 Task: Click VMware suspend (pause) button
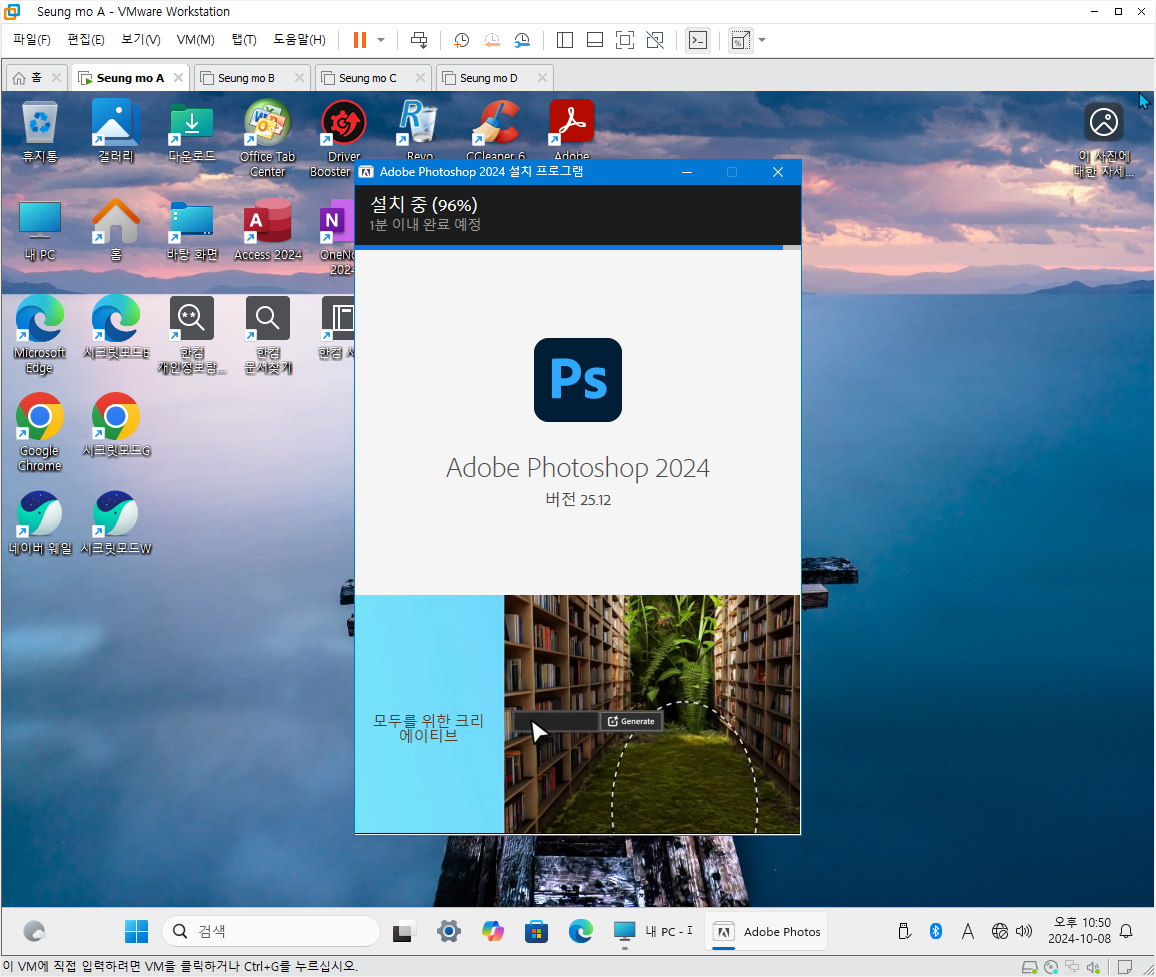(360, 40)
